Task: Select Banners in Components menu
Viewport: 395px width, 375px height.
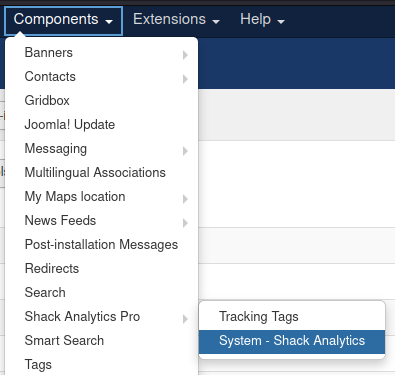Action: pyautogui.click(x=102, y=53)
